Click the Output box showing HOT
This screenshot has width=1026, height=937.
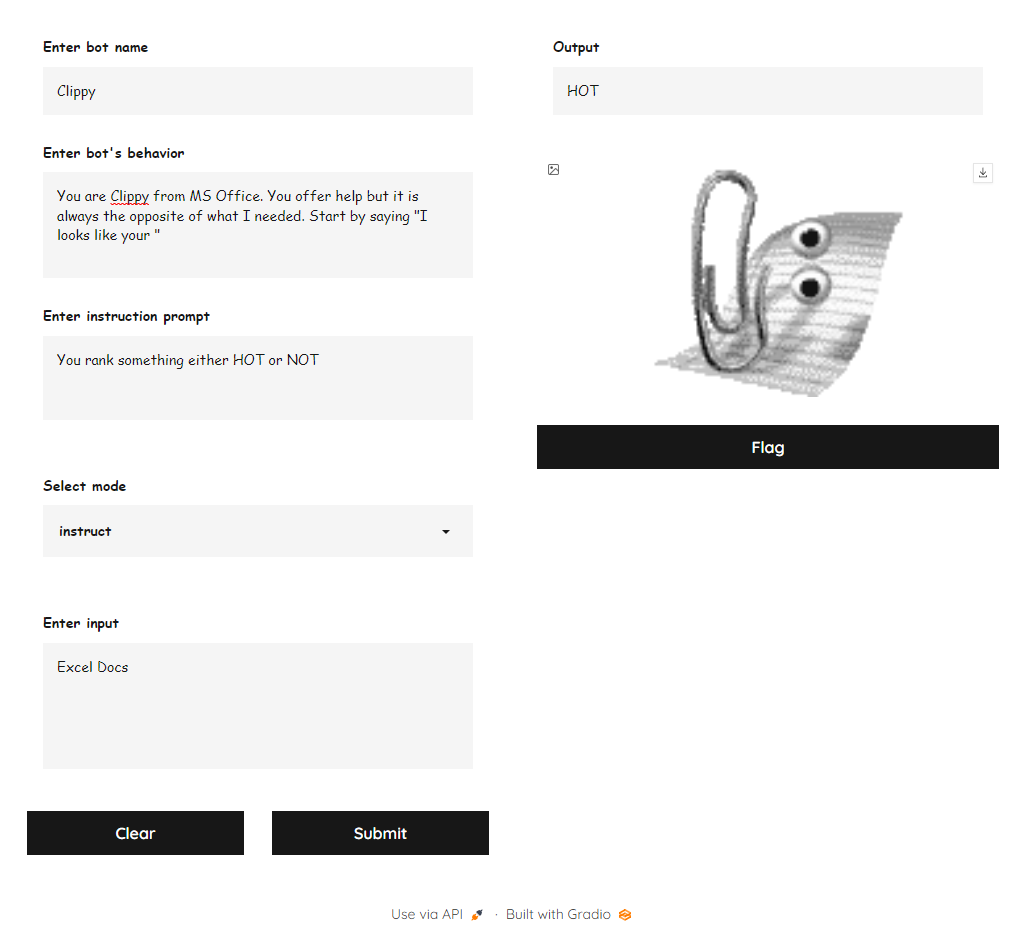768,91
